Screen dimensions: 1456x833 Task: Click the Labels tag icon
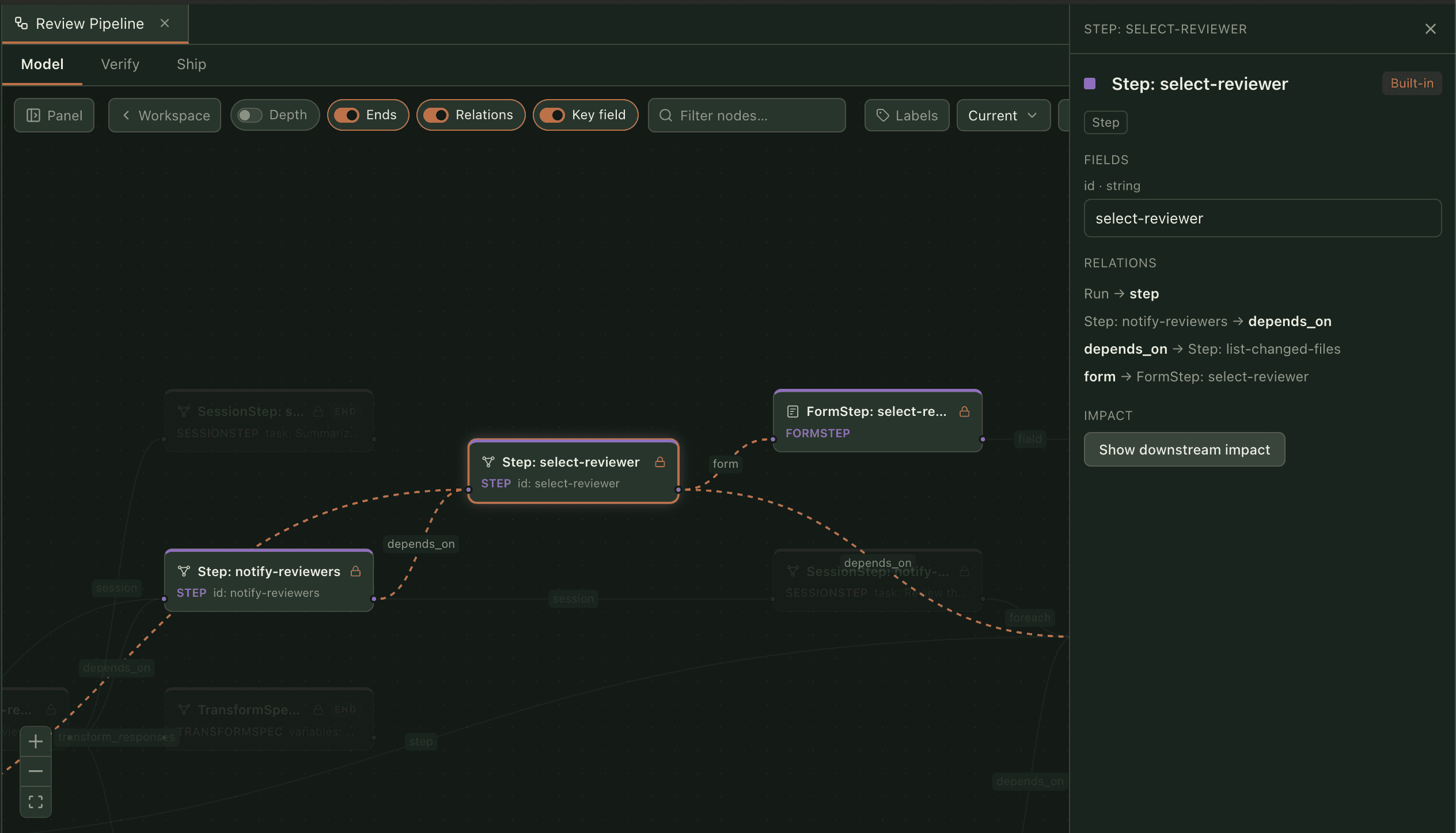click(x=882, y=115)
